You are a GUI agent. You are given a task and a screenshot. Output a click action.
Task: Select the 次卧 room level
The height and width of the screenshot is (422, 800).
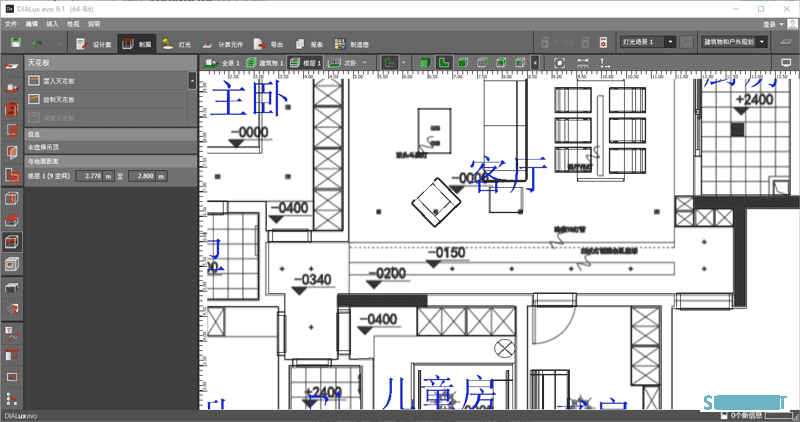(342, 63)
